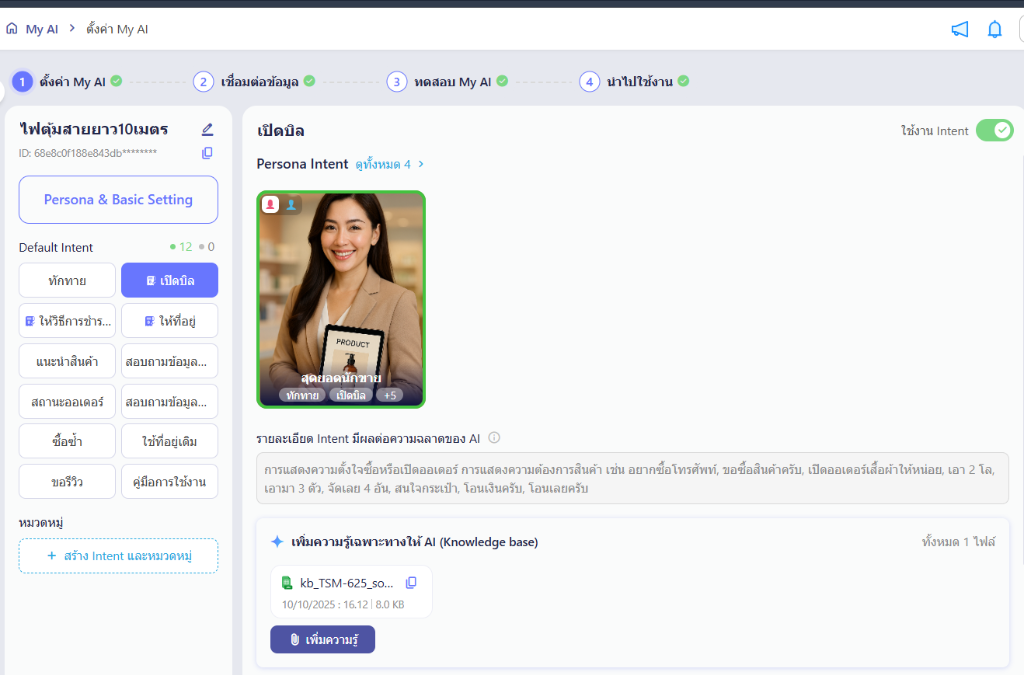Screen dimensions: 1024x675
Task: Disable the ใช้งาน Intent toggle
Action: coord(995,130)
